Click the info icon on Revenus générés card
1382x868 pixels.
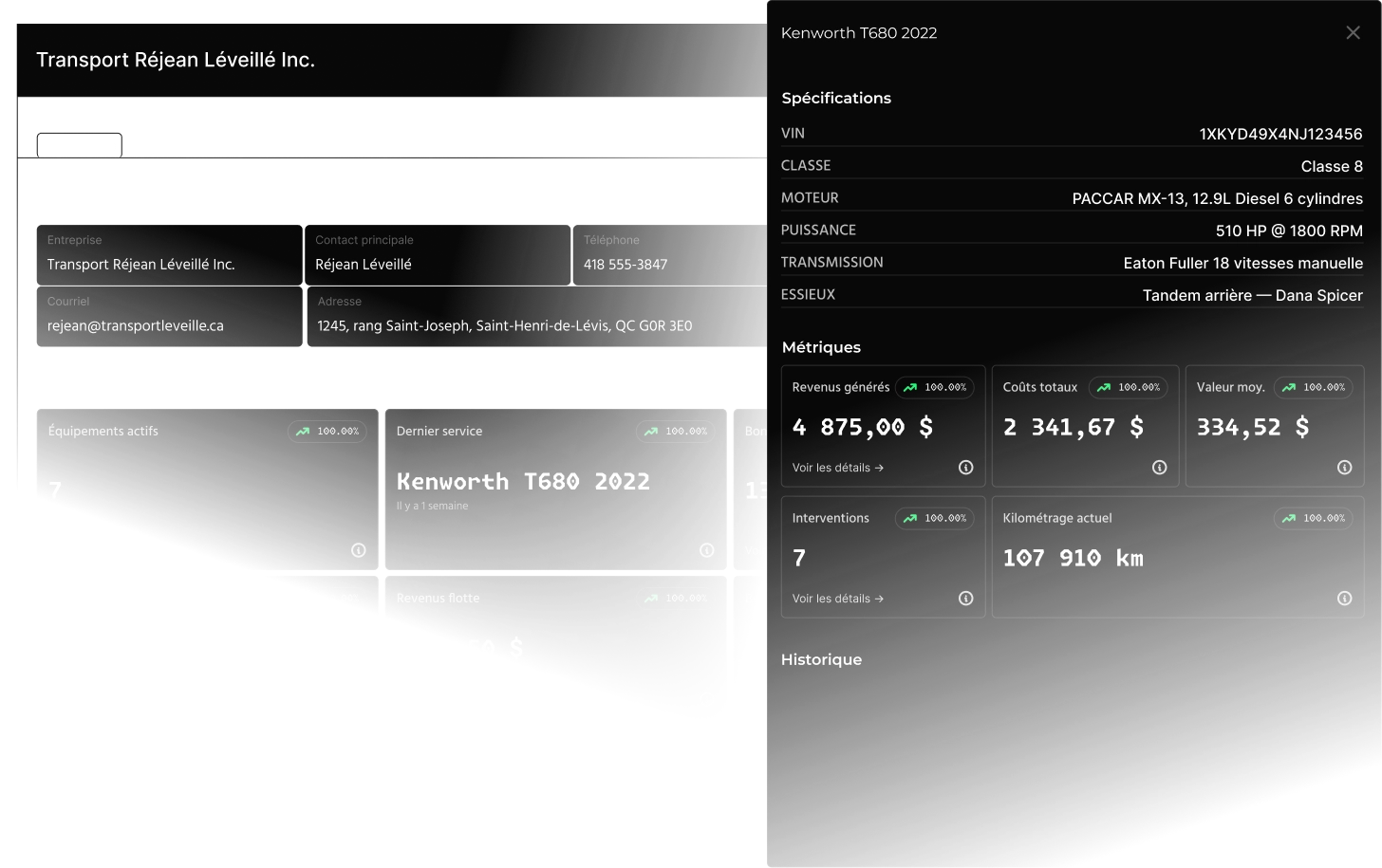coord(965,467)
